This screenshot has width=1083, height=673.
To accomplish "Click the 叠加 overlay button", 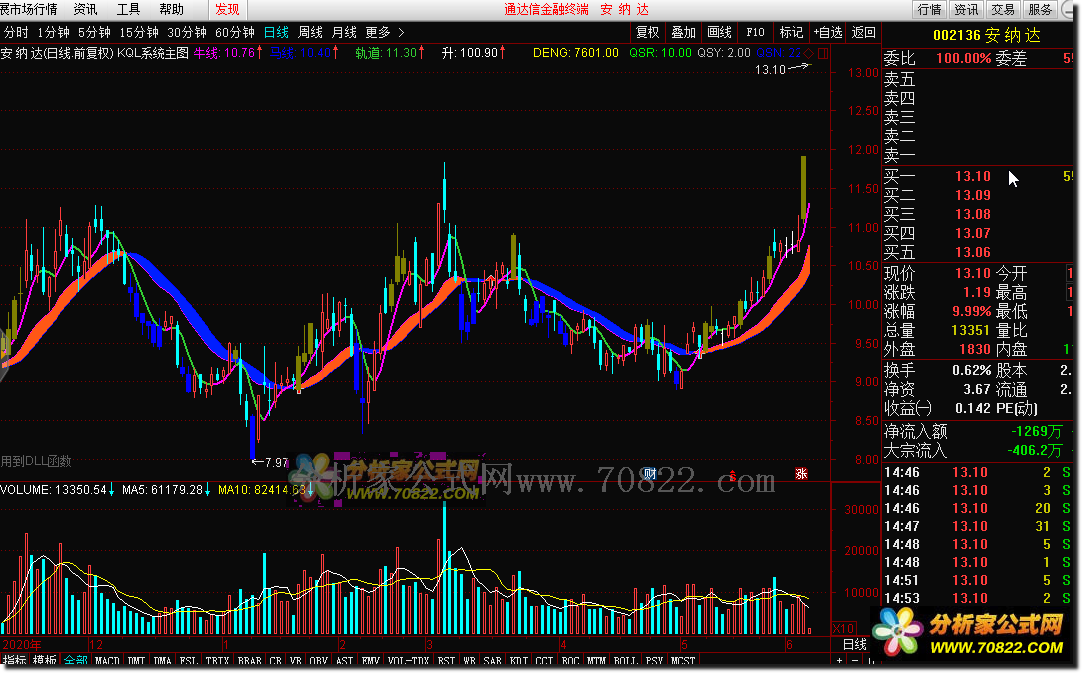I will pyautogui.click(x=683, y=32).
